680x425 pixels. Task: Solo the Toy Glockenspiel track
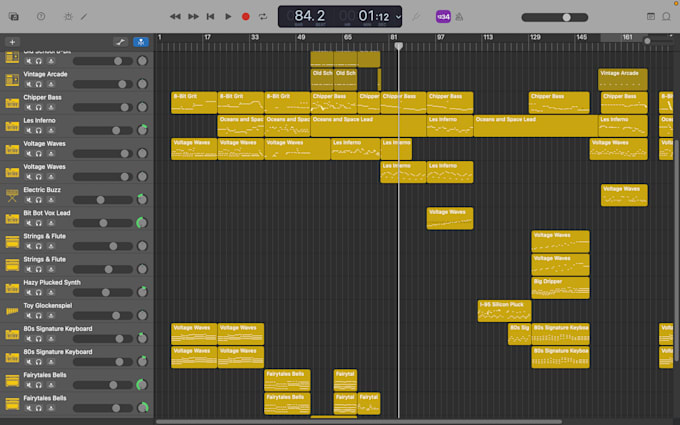point(39,316)
